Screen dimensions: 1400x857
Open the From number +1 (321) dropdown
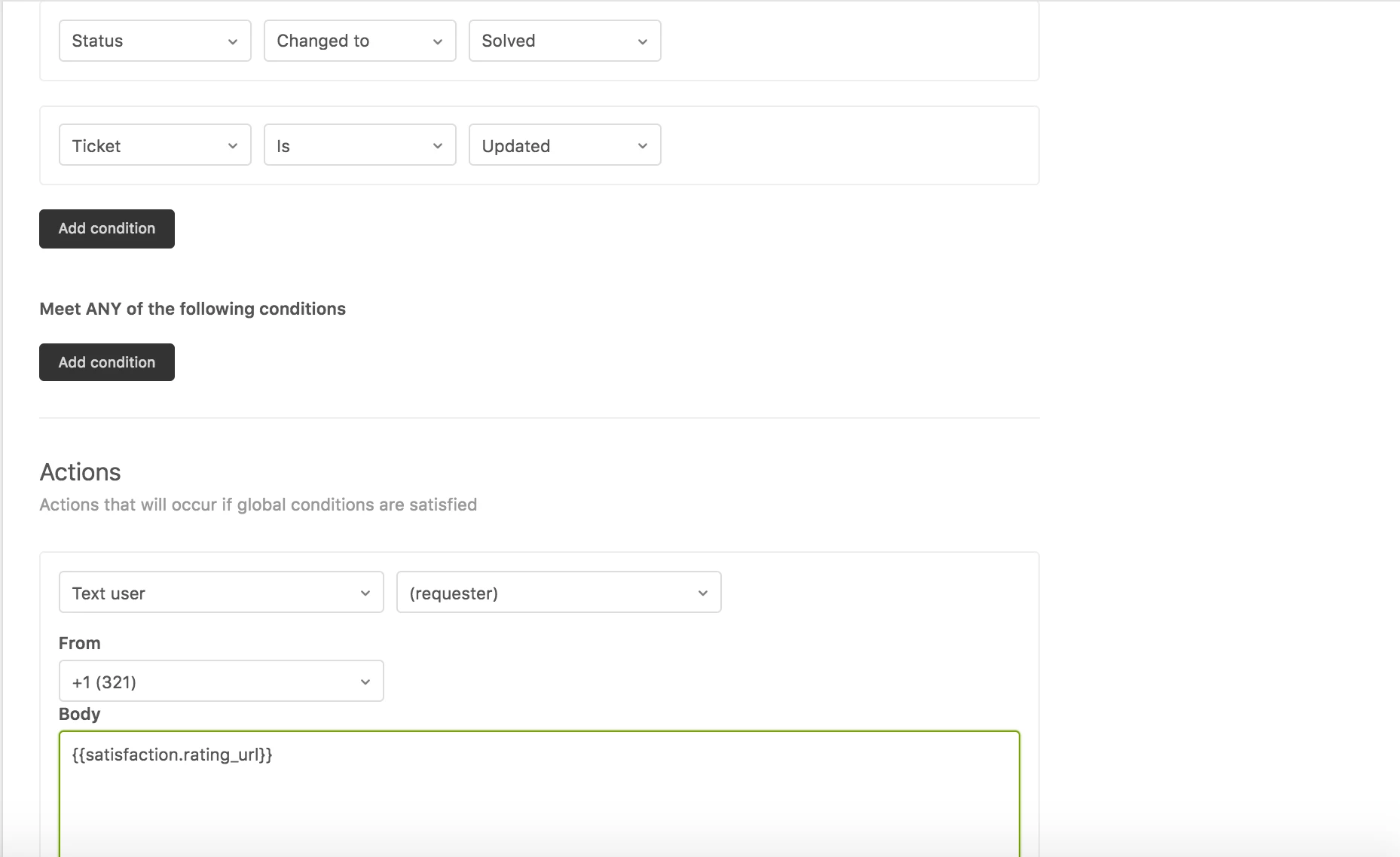click(221, 681)
